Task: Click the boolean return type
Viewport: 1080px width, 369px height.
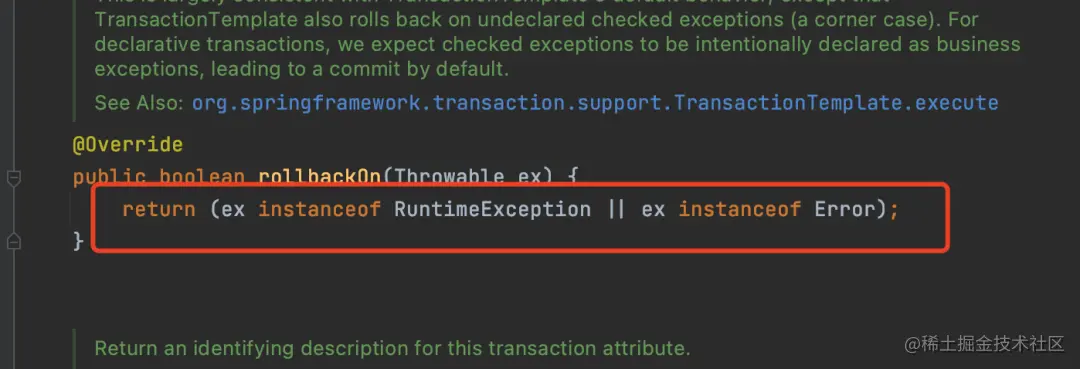Action: pos(202,177)
